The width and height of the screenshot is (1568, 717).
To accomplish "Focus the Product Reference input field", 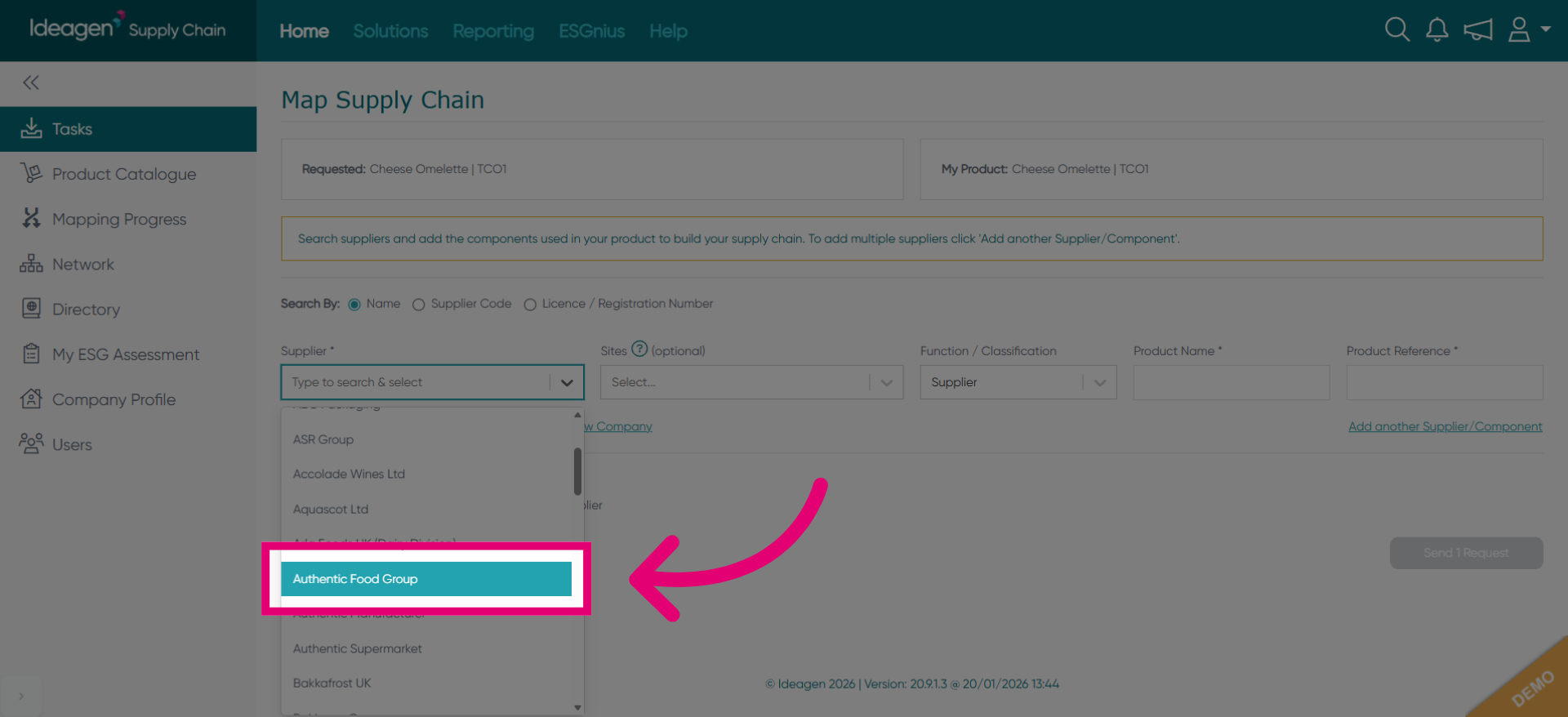I will 1445,382.
